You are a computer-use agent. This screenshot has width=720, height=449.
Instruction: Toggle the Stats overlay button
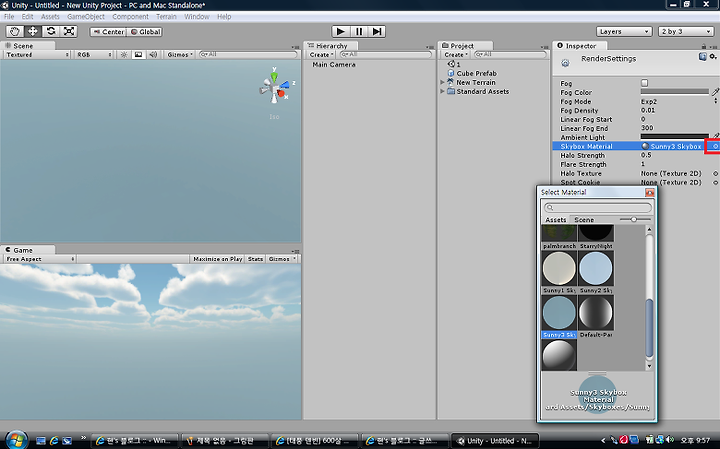pyautogui.click(x=255, y=259)
